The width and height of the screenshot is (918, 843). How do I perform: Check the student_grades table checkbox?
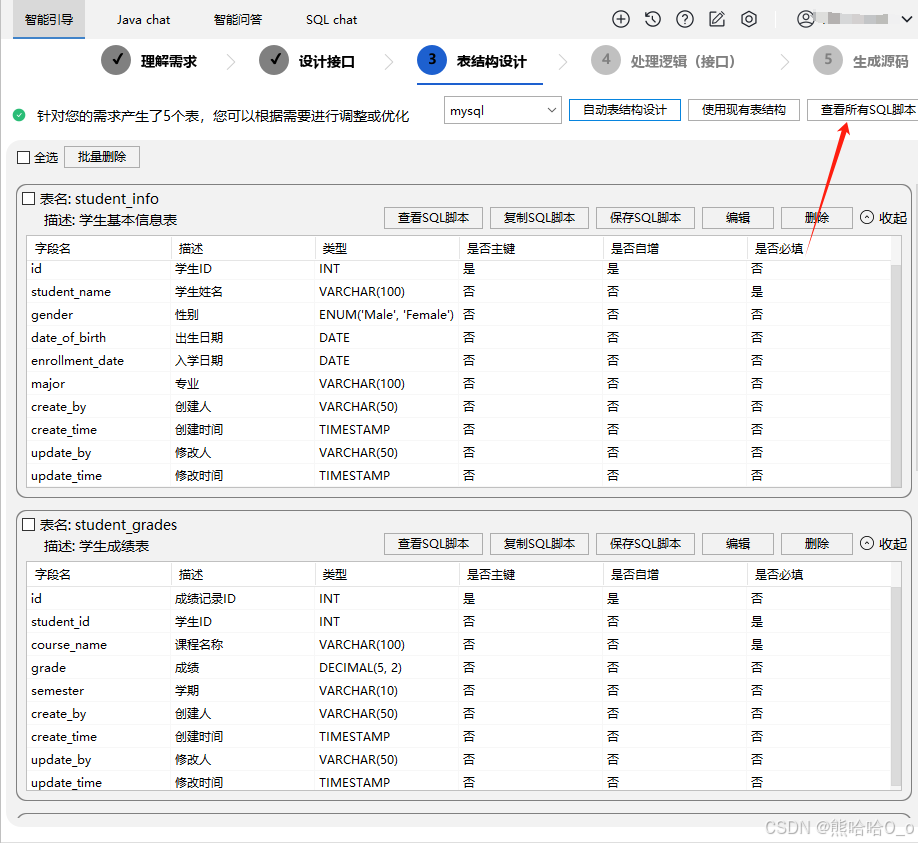point(28,525)
